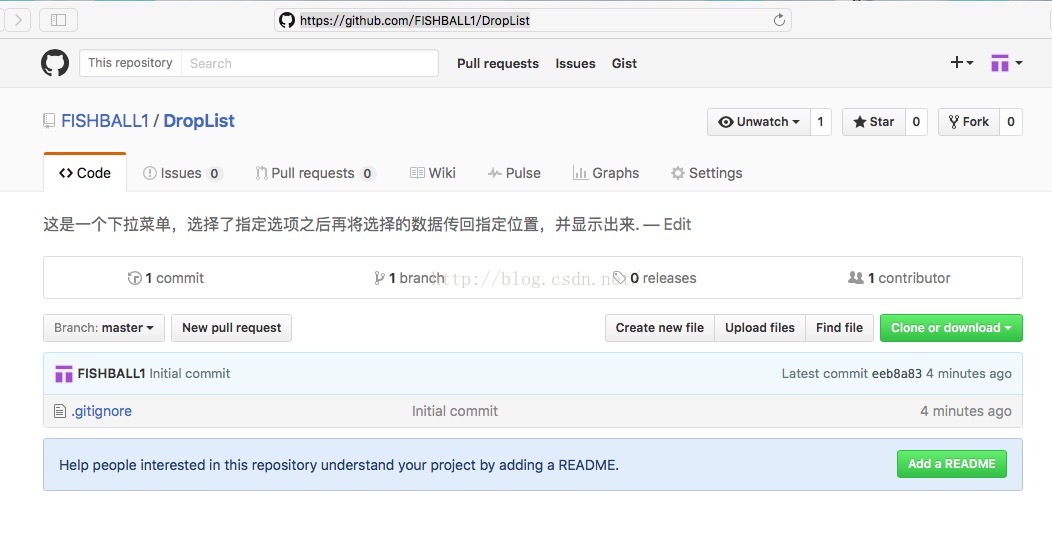Click Issues in the top navigation
Screen dimensions: 1052x537
click(x=575, y=63)
